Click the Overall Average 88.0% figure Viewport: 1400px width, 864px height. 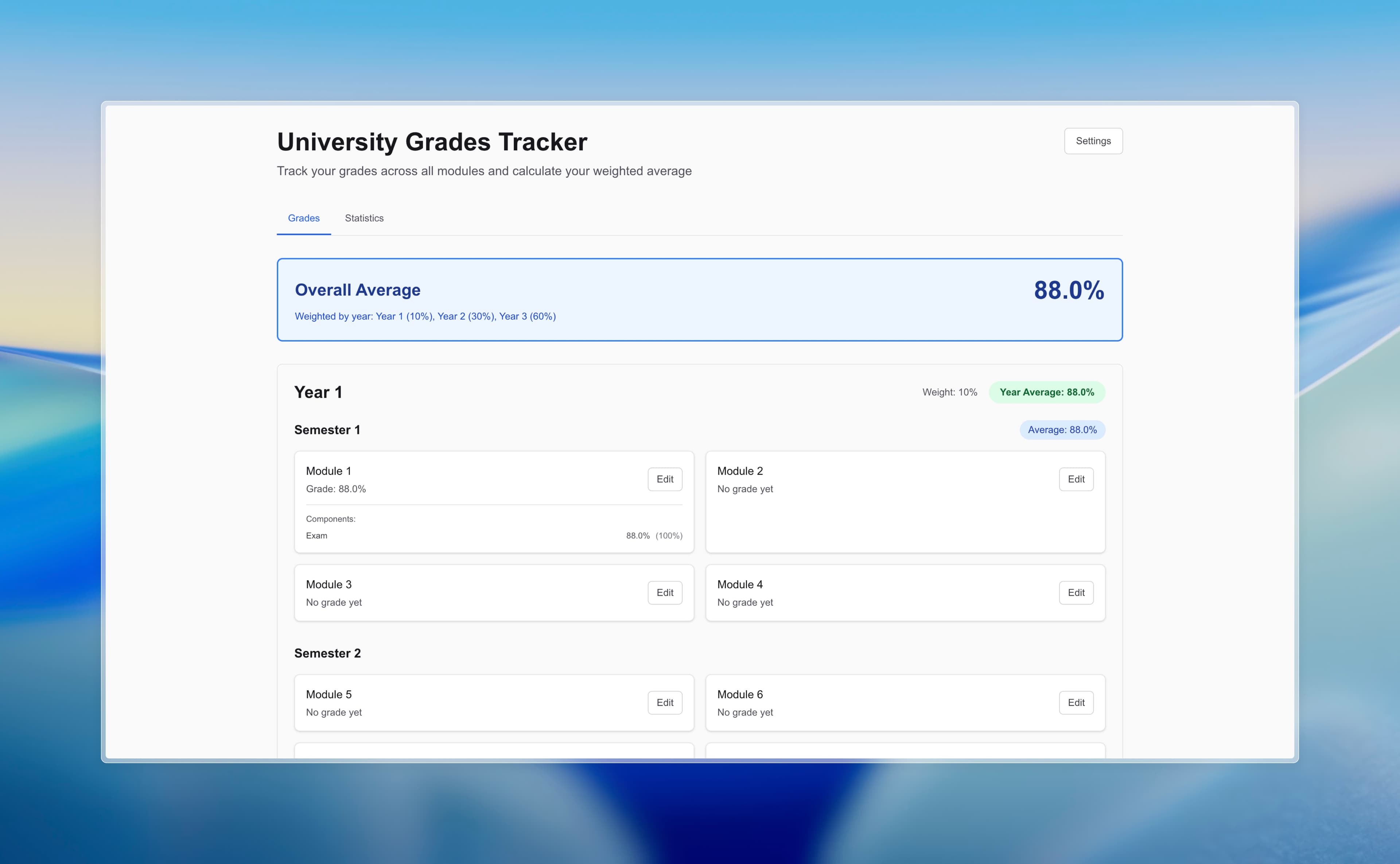point(1068,290)
